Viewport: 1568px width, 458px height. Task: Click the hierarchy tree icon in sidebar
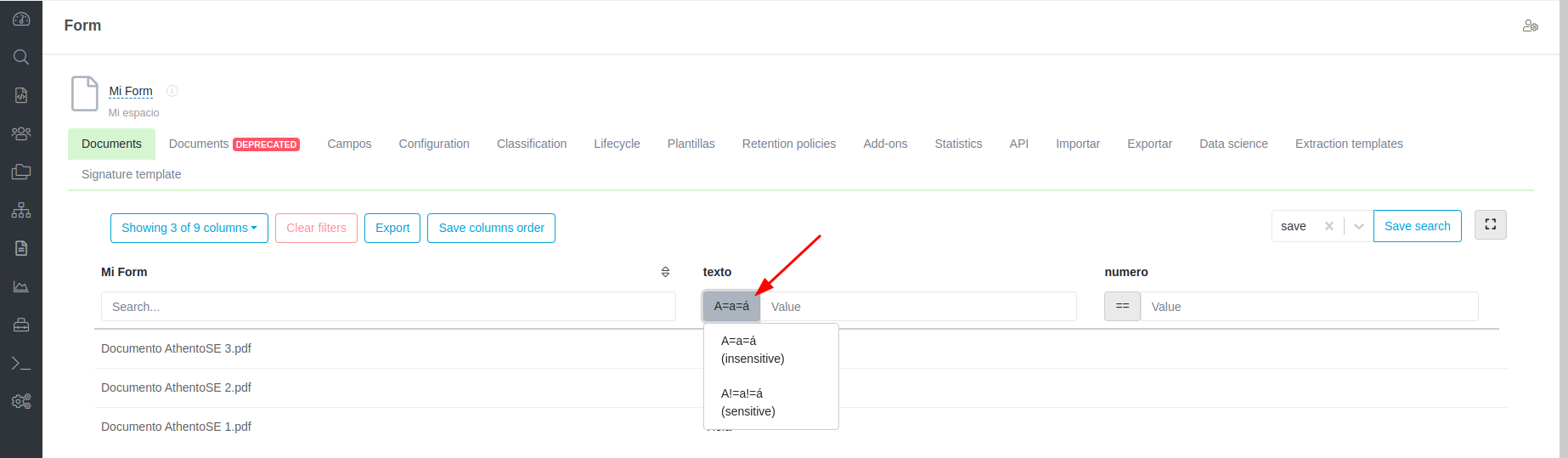coord(21,210)
